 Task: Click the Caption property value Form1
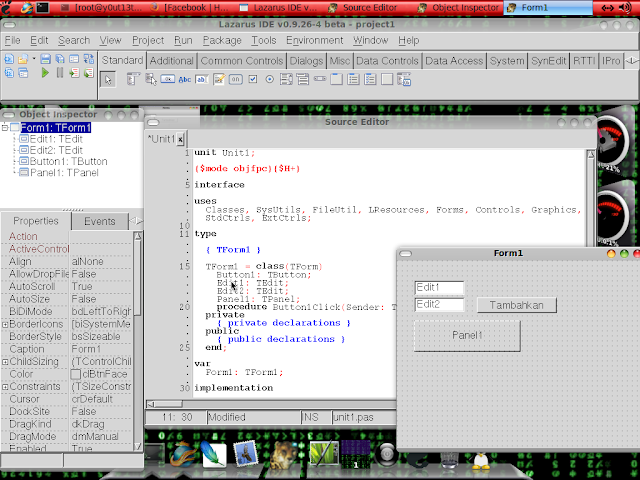101,349
